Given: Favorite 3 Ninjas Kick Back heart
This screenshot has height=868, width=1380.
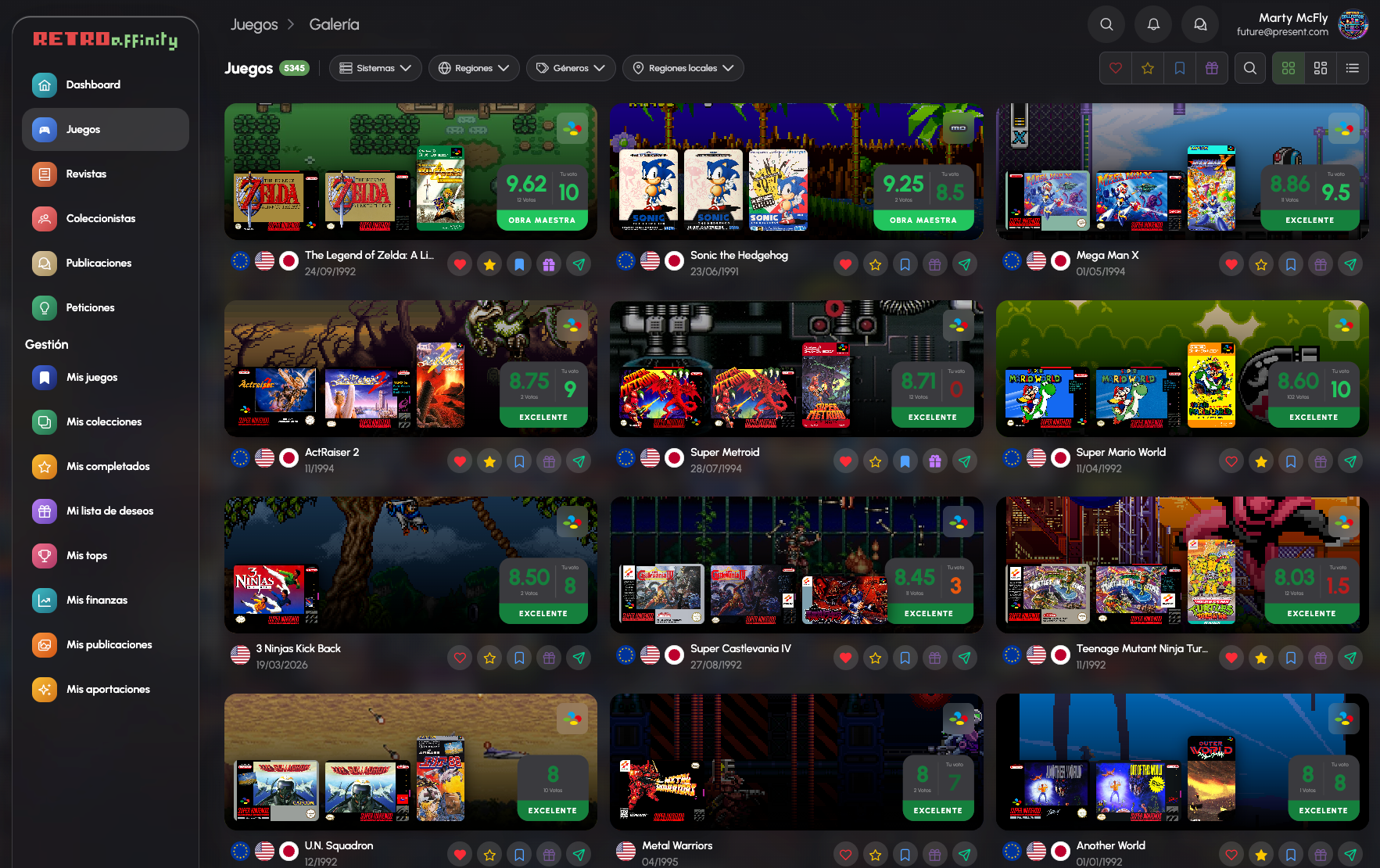Looking at the screenshot, I should pyautogui.click(x=460, y=658).
